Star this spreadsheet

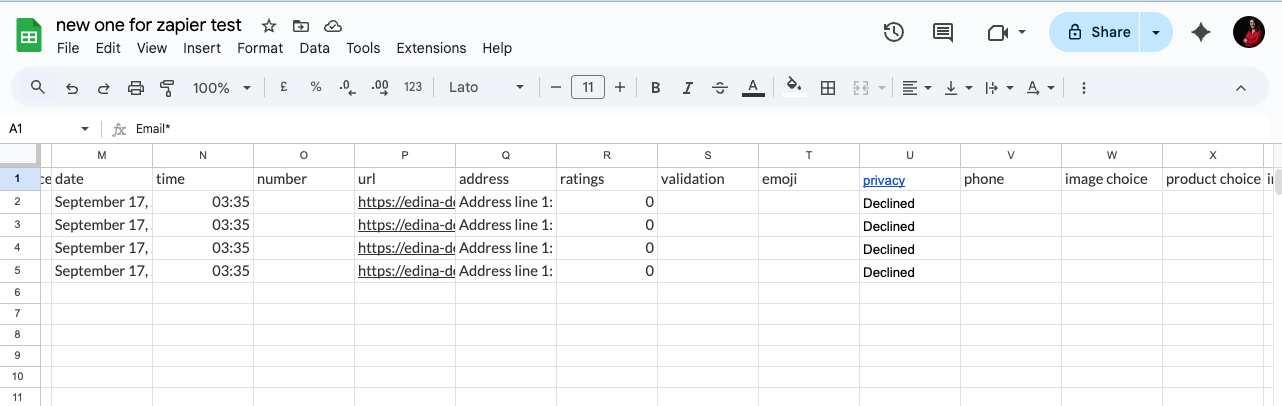pos(268,26)
